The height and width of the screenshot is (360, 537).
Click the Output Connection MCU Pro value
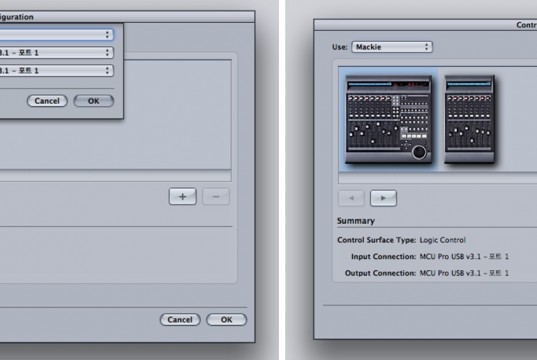click(464, 273)
